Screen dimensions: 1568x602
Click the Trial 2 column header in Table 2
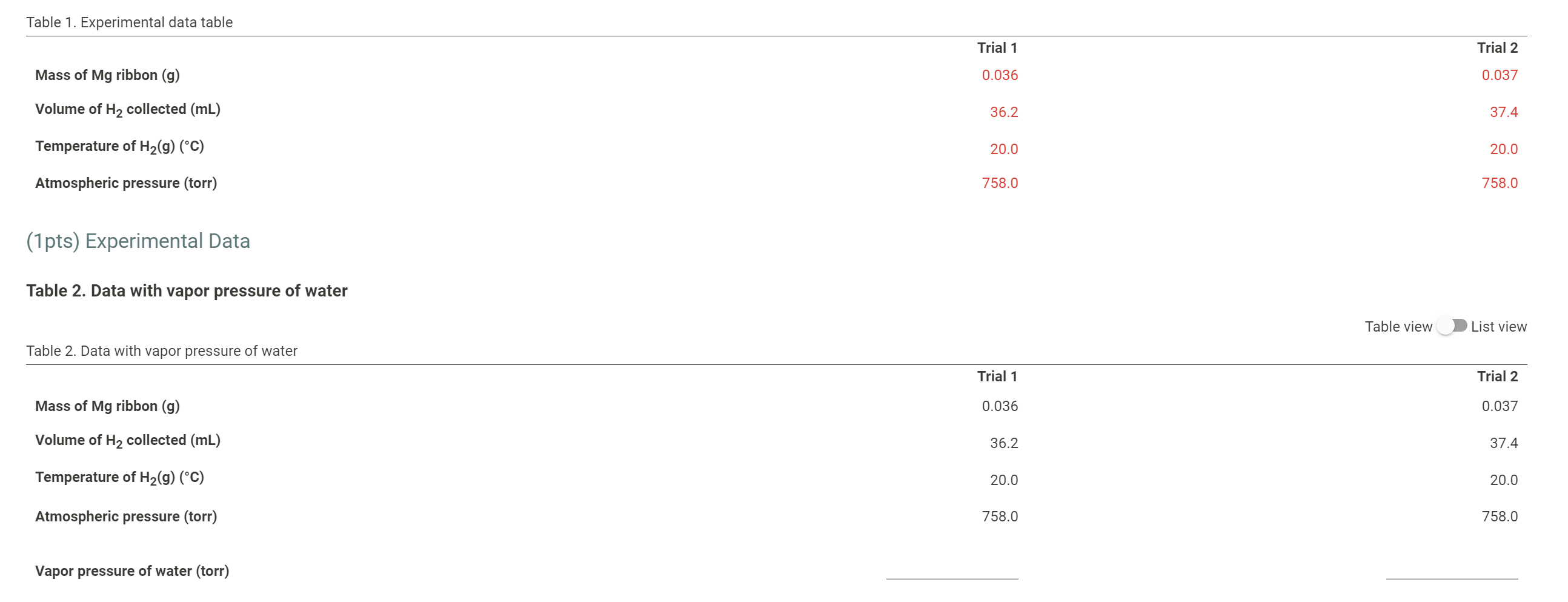(x=1498, y=376)
